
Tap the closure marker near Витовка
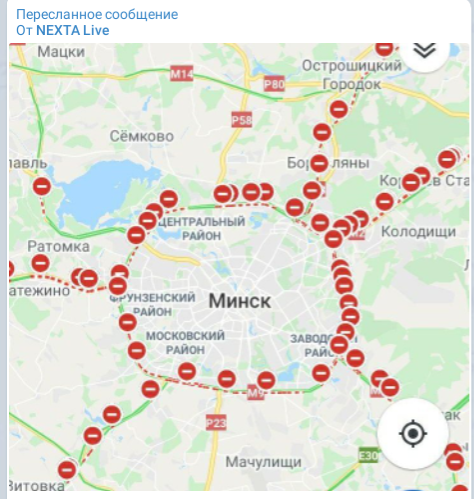(x=67, y=470)
